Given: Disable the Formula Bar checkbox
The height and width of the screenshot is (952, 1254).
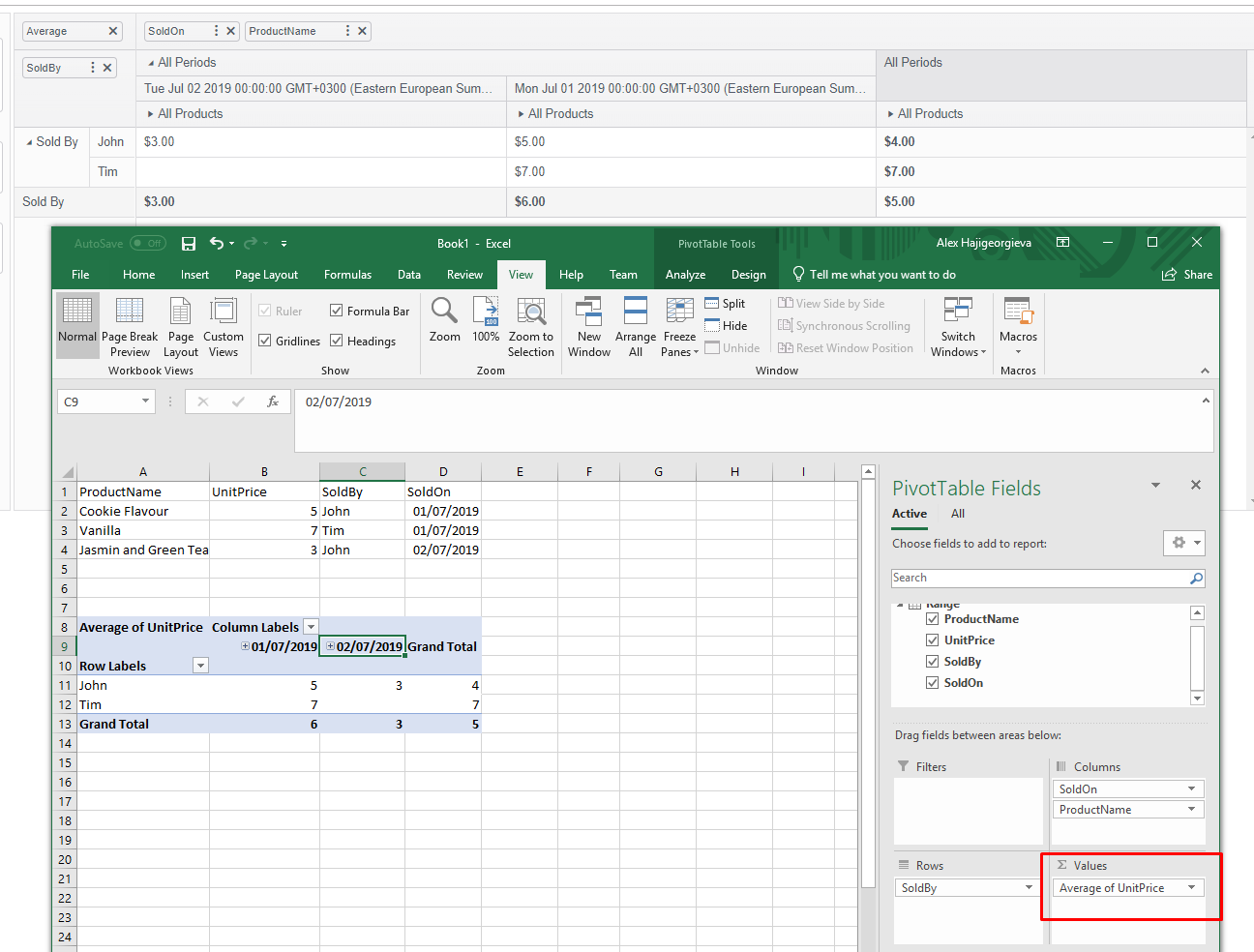Looking at the screenshot, I should [337, 311].
